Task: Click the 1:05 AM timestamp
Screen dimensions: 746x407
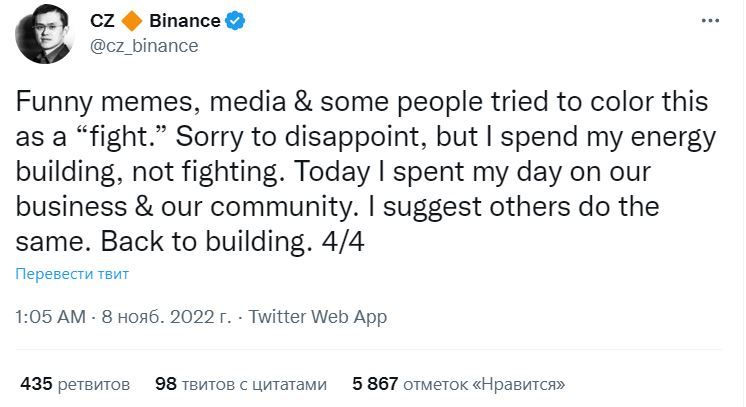Action: pos(49,317)
